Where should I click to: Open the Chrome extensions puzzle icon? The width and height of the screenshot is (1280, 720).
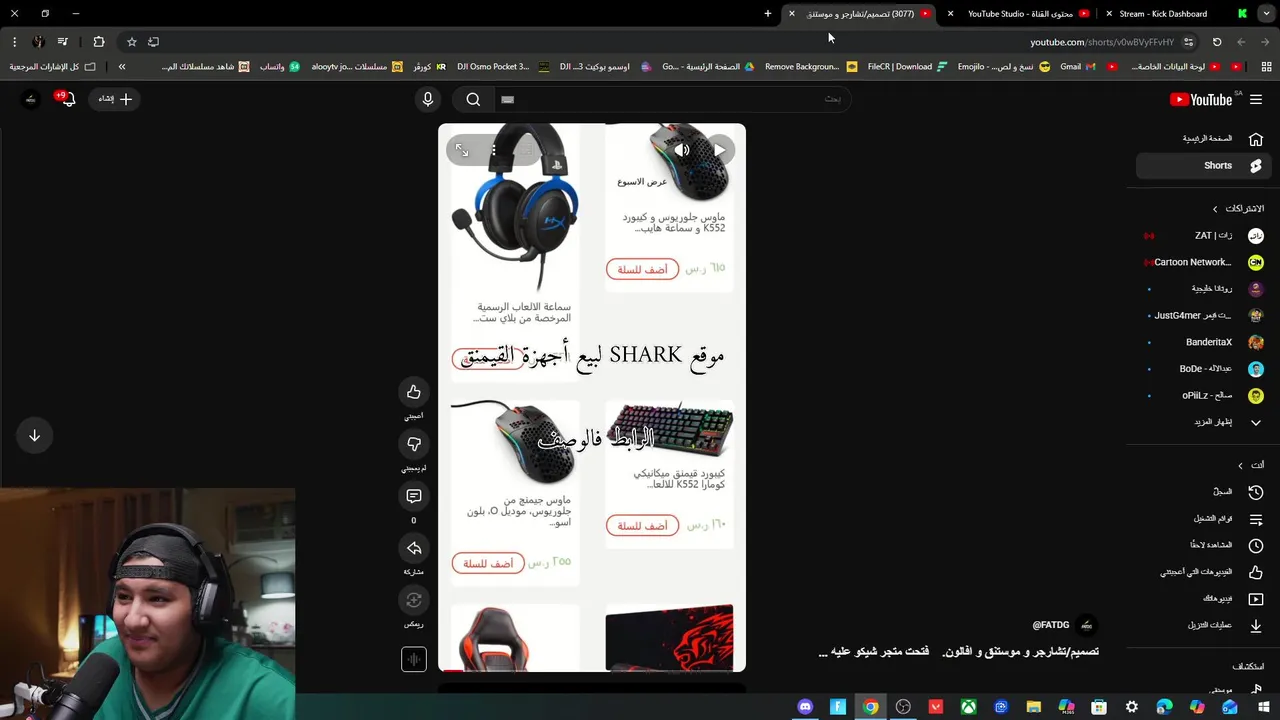(98, 42)
